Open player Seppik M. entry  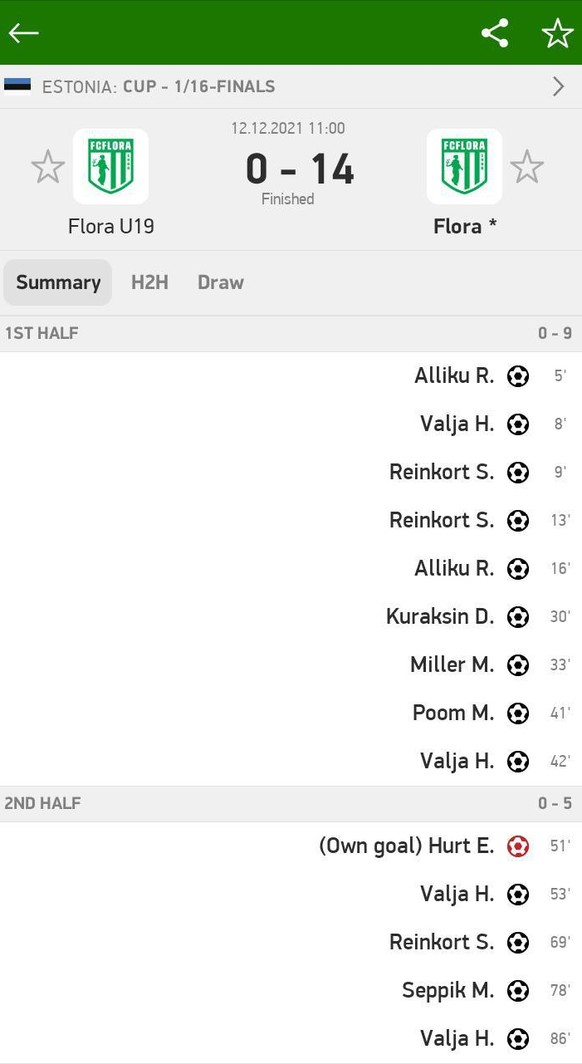448,990
